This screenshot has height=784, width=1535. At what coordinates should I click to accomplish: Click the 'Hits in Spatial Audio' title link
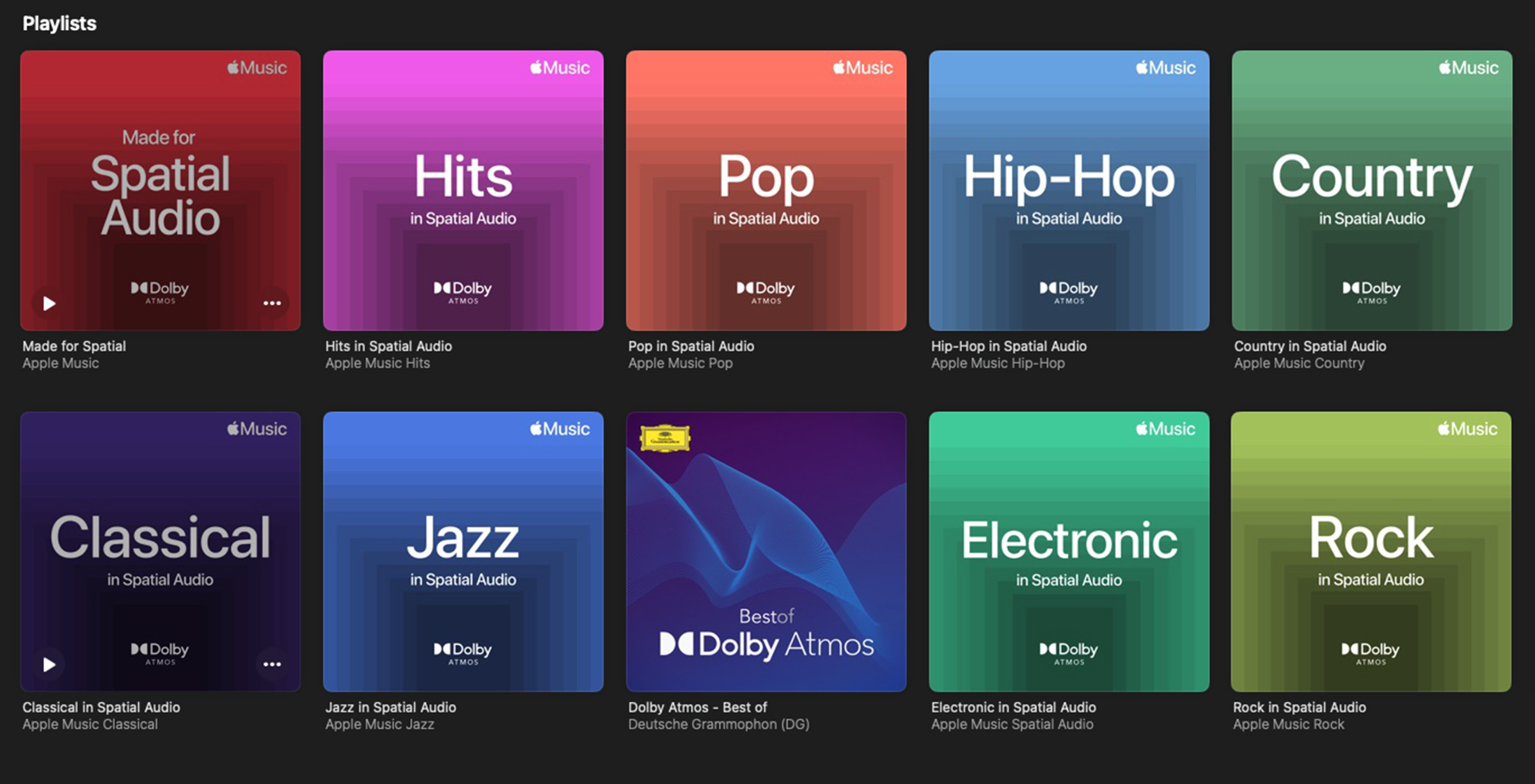pyautogui.click(x=388, y=346)
